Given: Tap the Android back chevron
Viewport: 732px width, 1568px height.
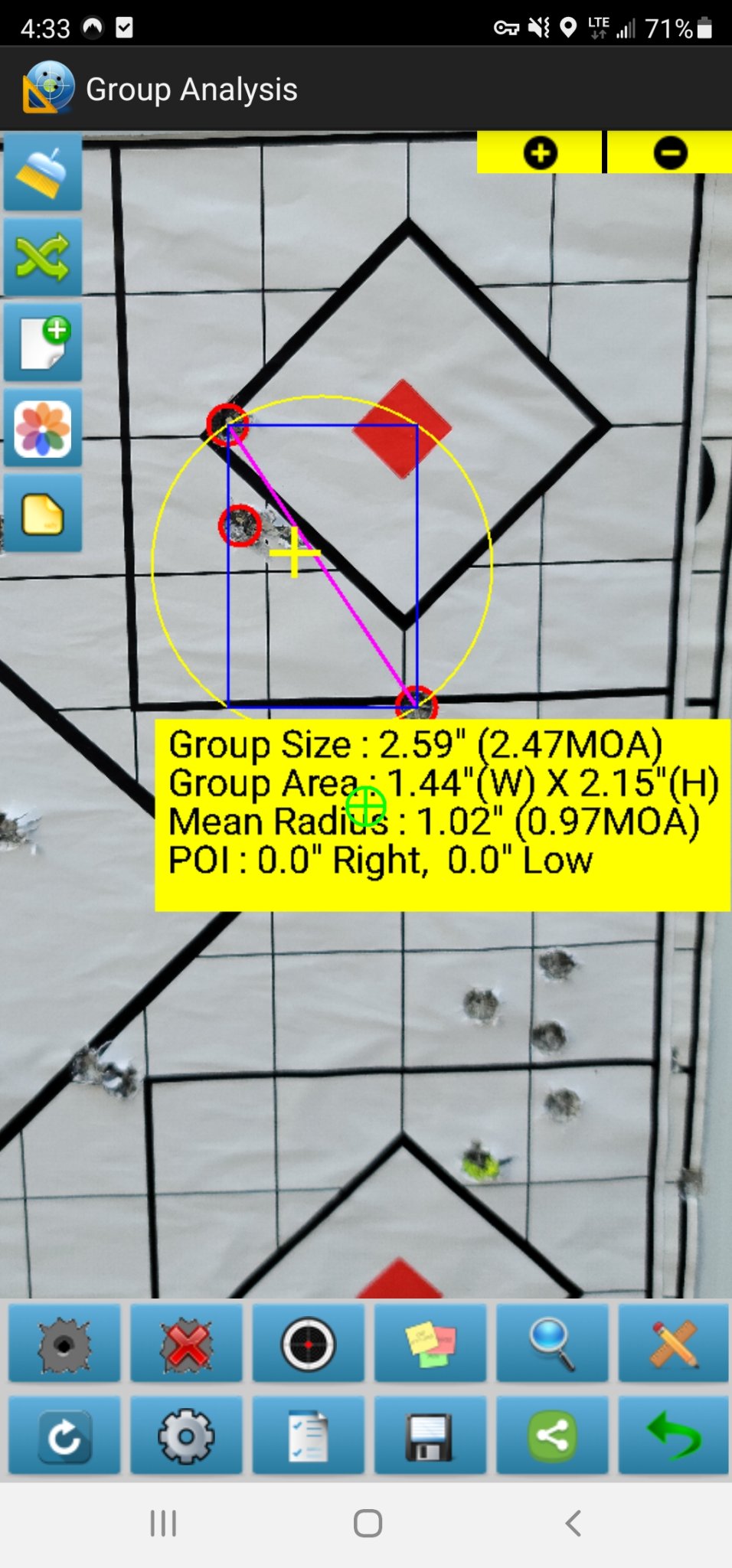Looking at the screenshot, I should [573, 1523].
